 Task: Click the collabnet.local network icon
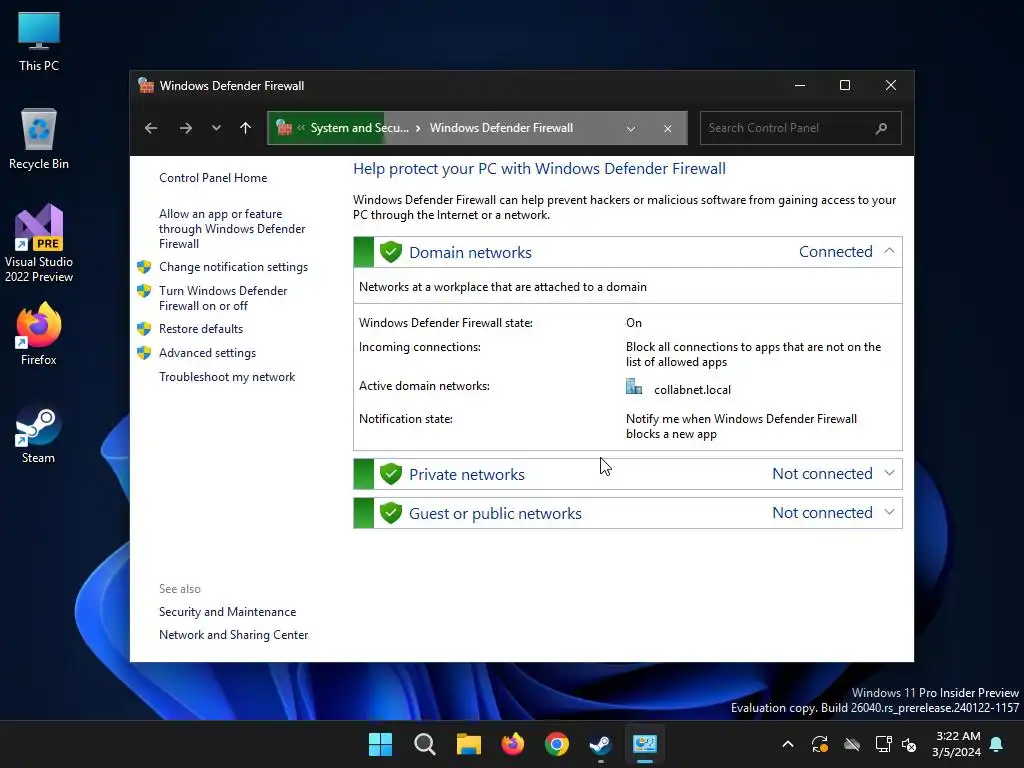pos(633,387)
